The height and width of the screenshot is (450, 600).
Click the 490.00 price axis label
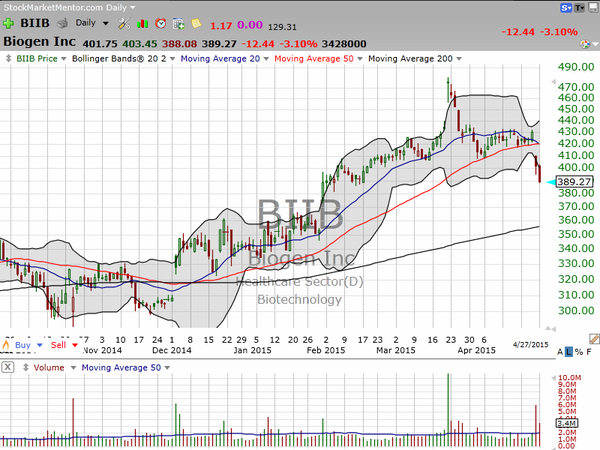point(576,67)
